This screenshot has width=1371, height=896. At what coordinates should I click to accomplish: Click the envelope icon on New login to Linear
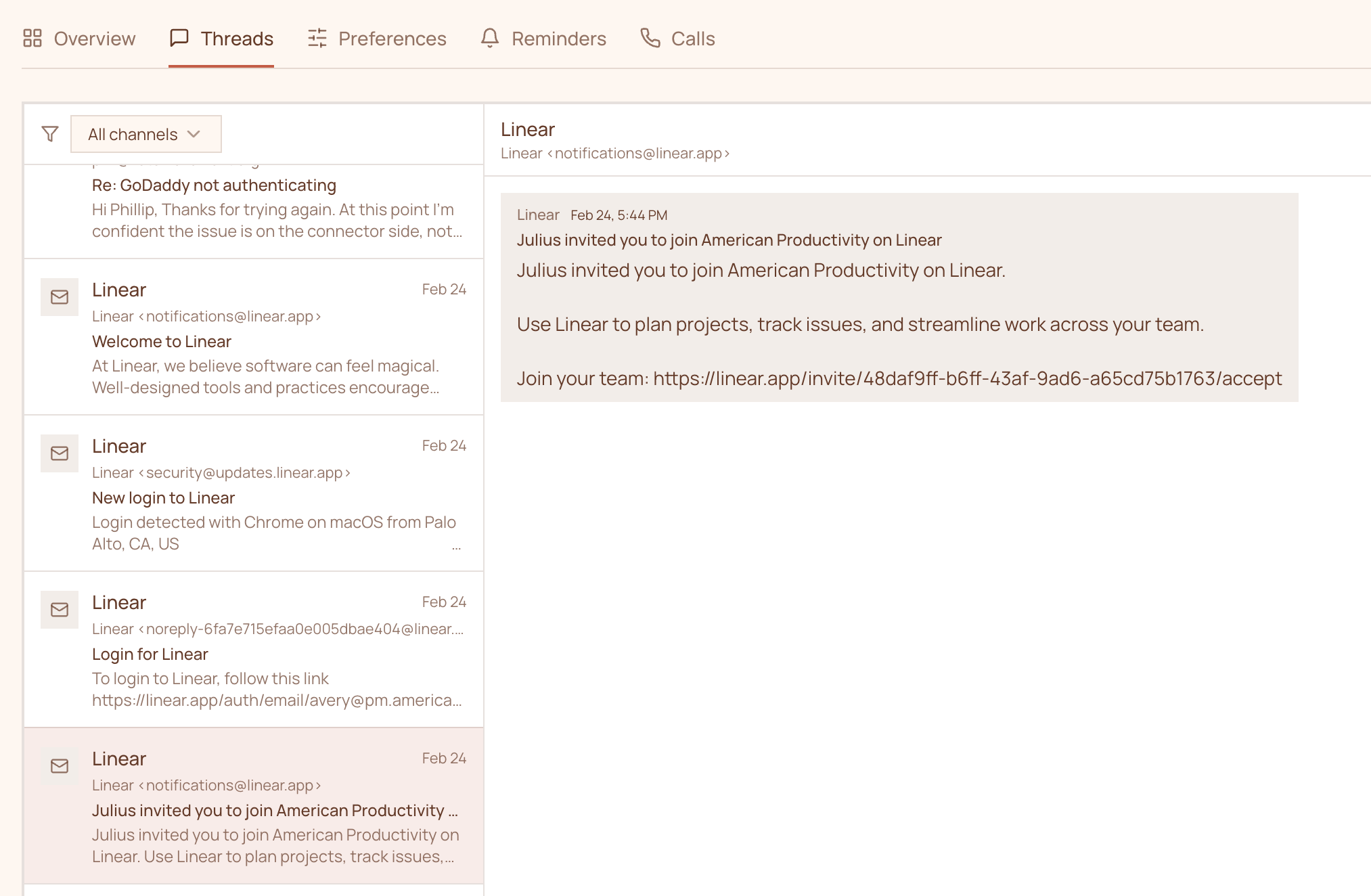pos(59,453)
